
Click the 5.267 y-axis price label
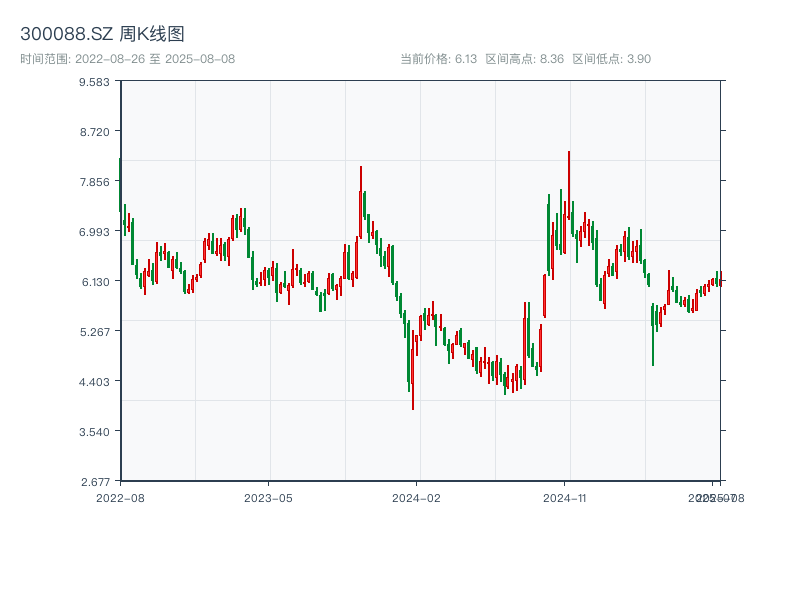click(x=94, y=332)
